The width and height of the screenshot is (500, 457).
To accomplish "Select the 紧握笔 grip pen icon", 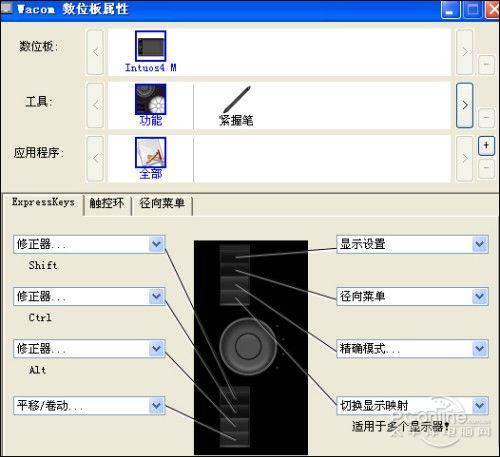I will click(x=236, y=100).
